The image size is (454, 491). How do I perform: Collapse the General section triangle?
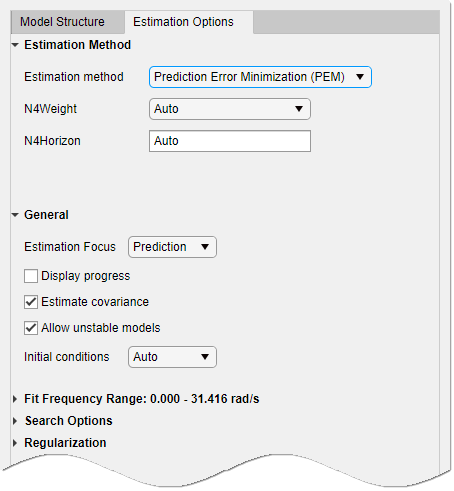click(x=15, y=215)
